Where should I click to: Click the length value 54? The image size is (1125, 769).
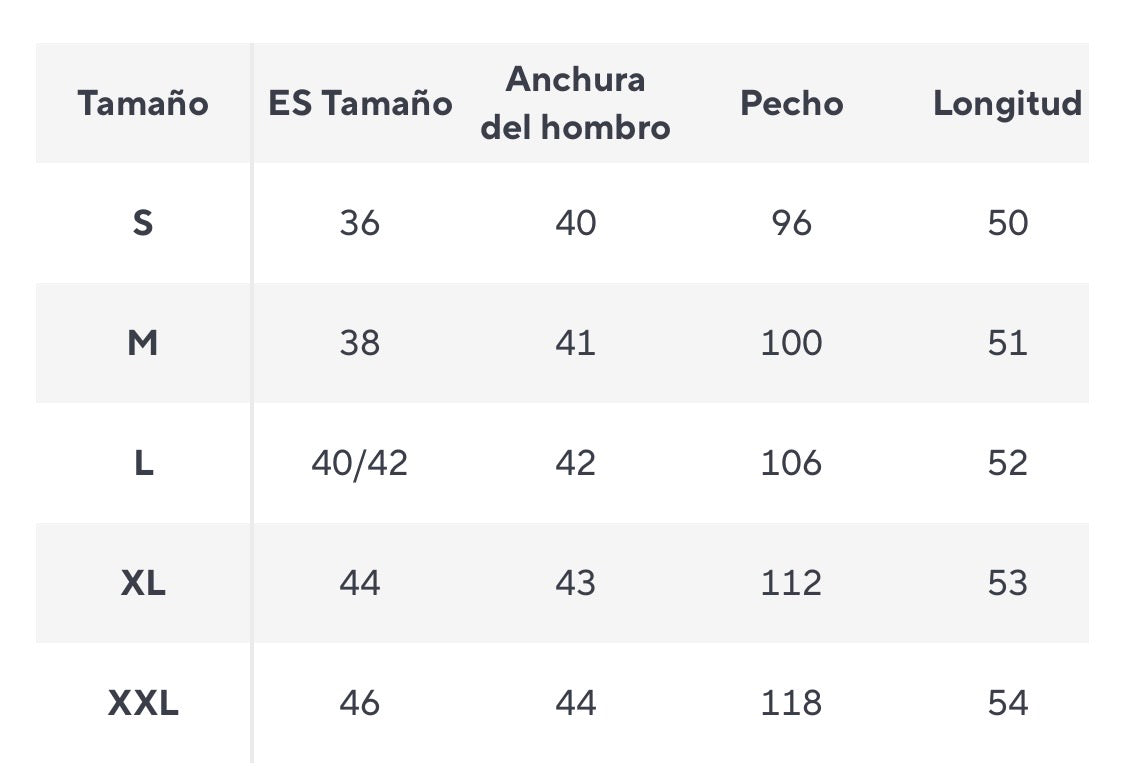pyautogui.click(x=1007, y=703)
